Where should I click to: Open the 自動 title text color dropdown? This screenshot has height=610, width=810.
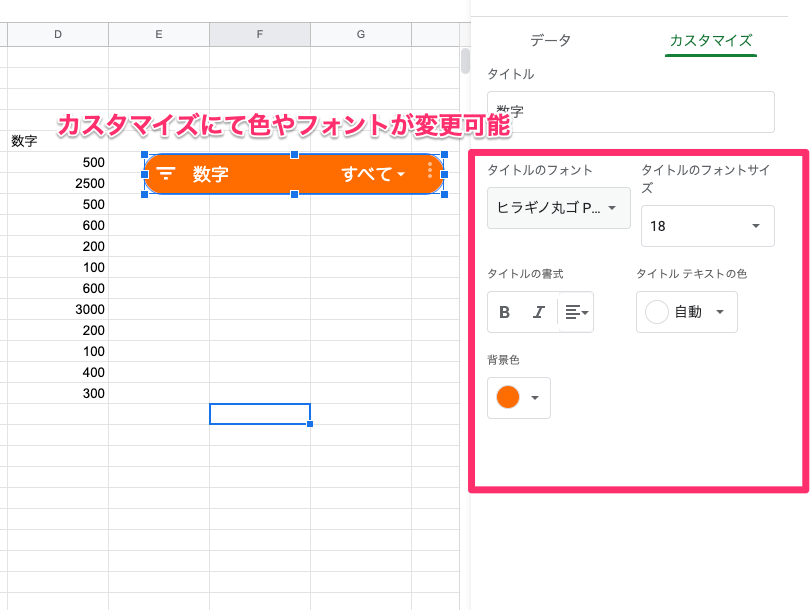click(687, 312)
